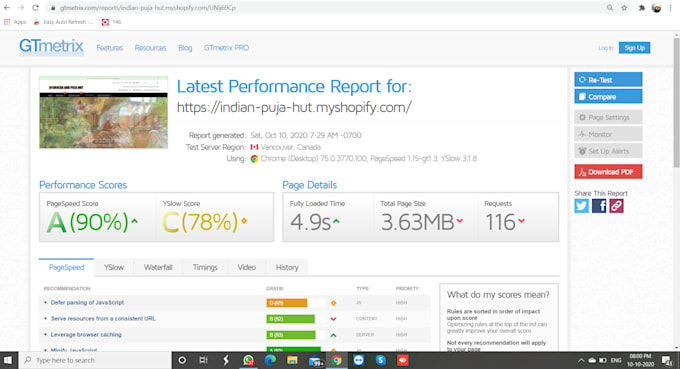Screen dimensions: 680x369
Task: Click the page vertical scrollbar
Action: coord(676,103)
